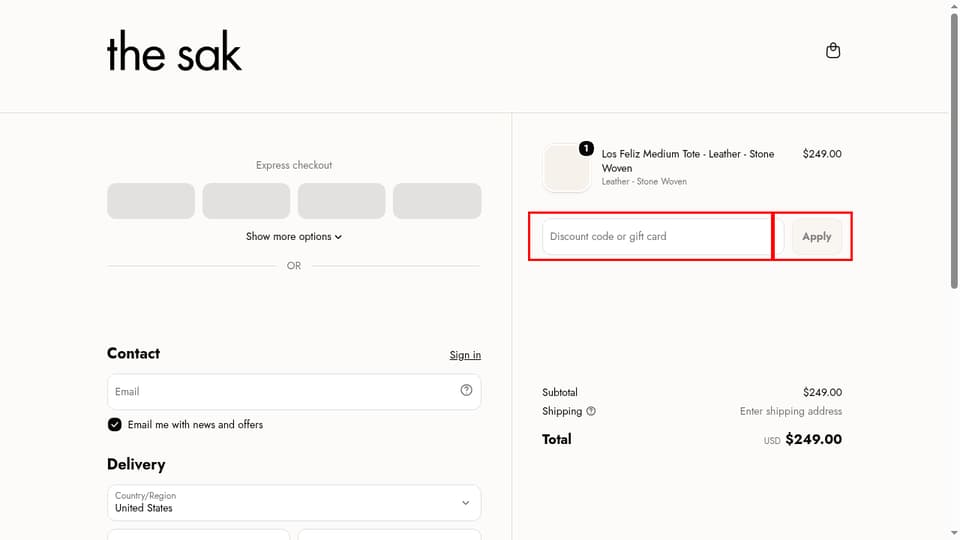Click the email help question mark icon

click(x=466, y=390)
